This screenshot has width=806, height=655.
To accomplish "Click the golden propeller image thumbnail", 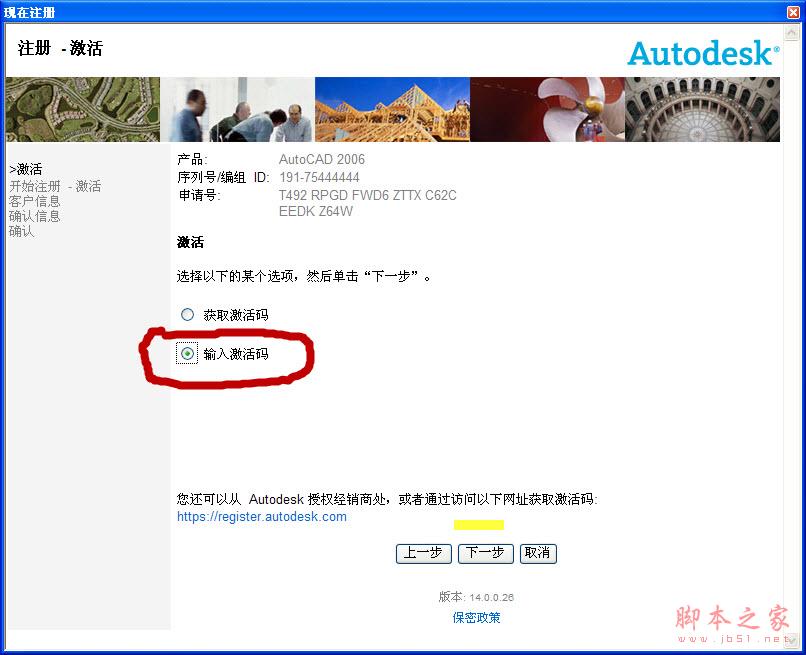I will coord(548,110).
